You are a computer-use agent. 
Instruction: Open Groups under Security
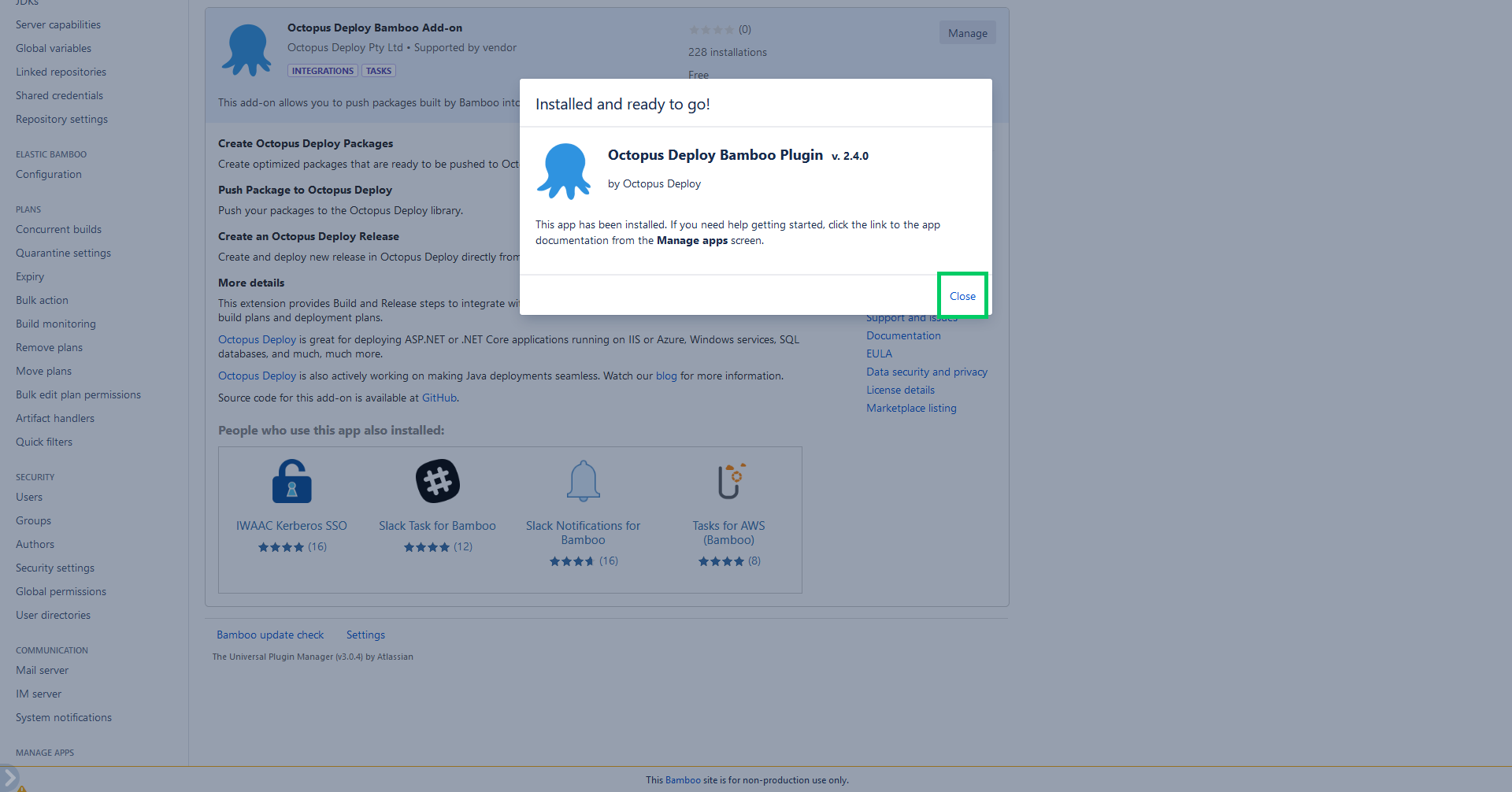point(33,520)
